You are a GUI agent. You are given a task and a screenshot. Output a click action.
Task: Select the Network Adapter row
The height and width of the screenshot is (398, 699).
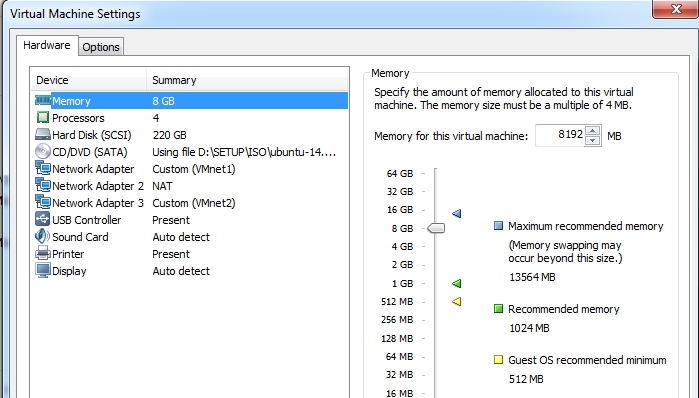pos(190,169)
